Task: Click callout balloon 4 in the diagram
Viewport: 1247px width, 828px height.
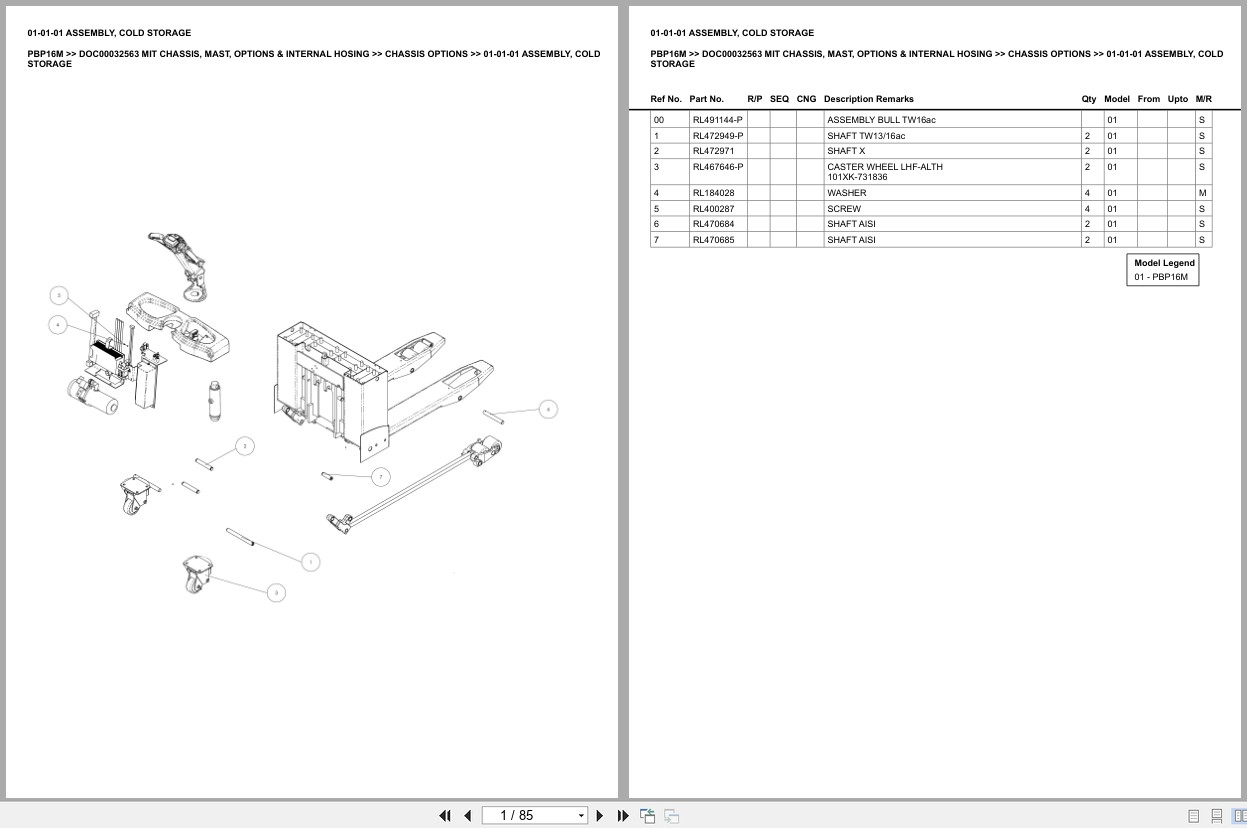Action: click(59, 324)
